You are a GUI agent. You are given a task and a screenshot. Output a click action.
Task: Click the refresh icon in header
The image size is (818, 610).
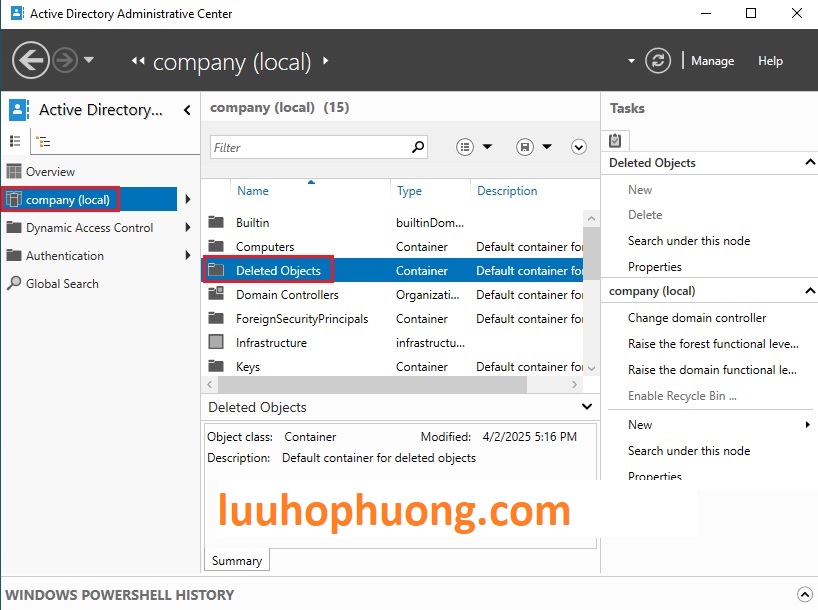coord(658,61)
